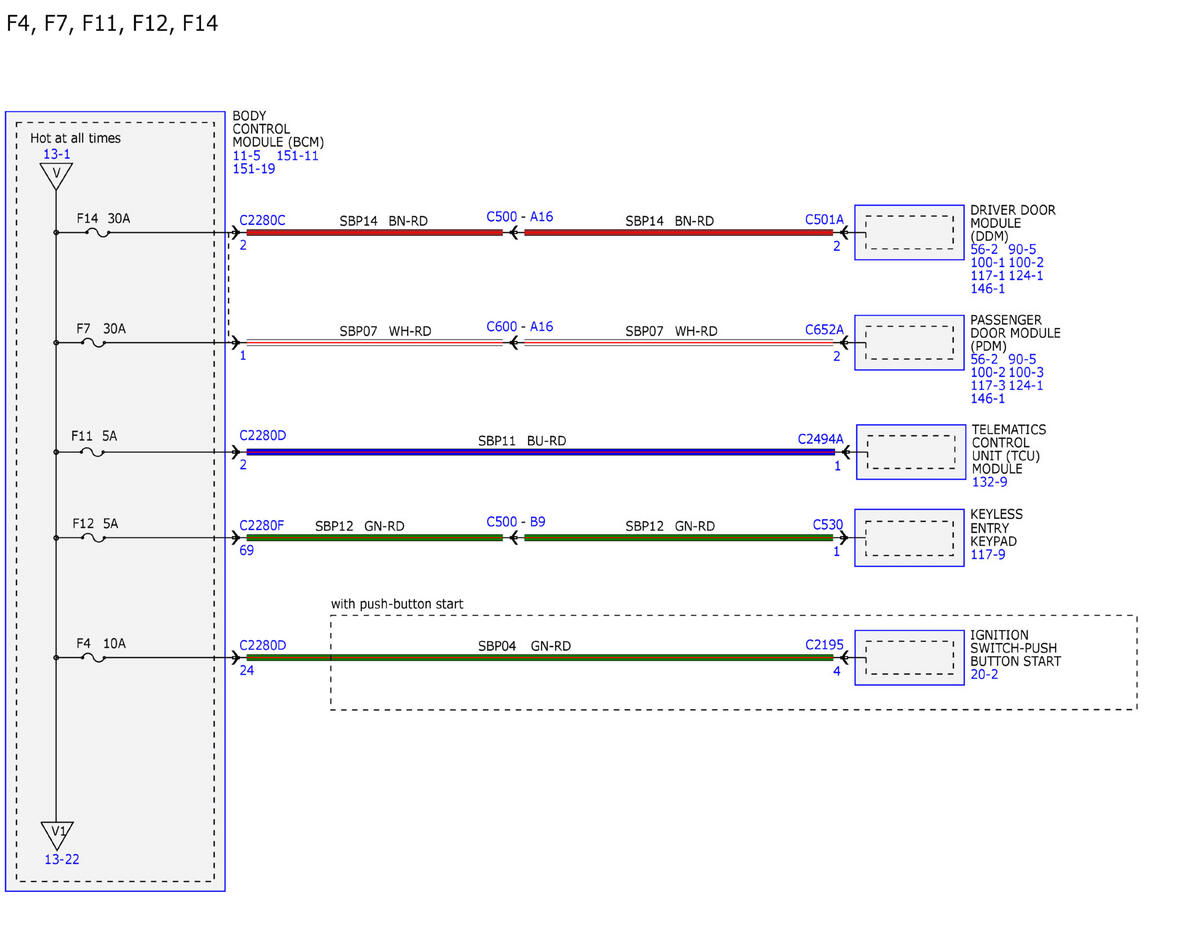The image size is (1200, 927).
Task: Select the Ignition Switch component box
Action: click(x=909, y=658)
